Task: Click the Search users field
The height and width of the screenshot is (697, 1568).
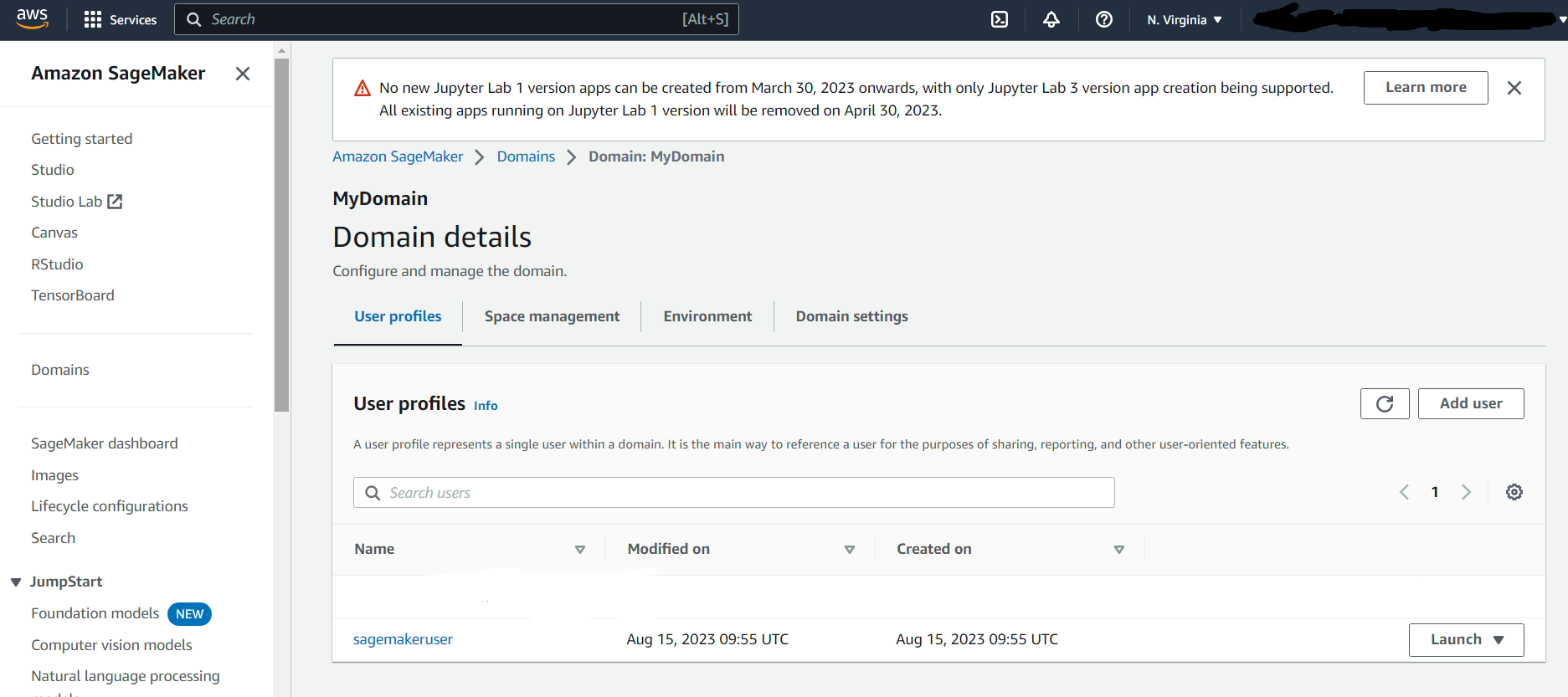Action: tap(734, 493)
